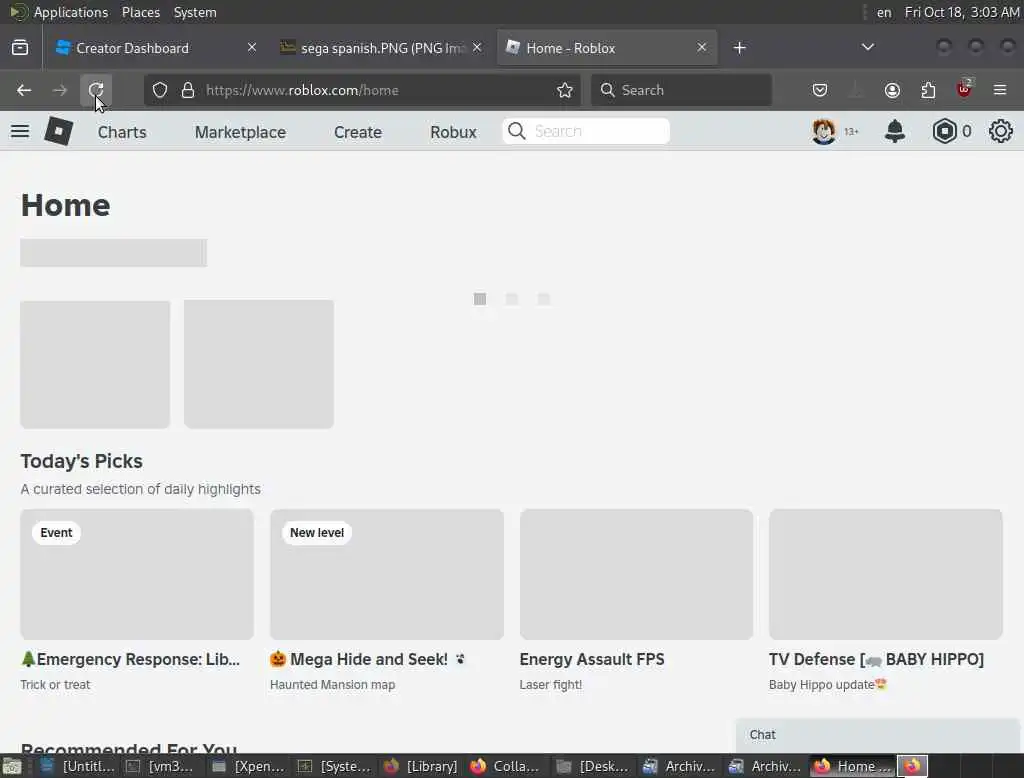Screen dimensions: 1024x778
Task: Open the Pocket save icon
Action: coord(820,90)
